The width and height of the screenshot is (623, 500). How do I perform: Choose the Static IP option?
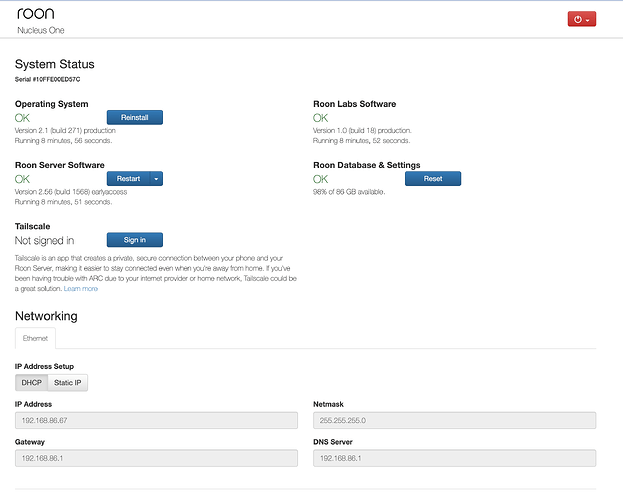(x=68, y=382)
